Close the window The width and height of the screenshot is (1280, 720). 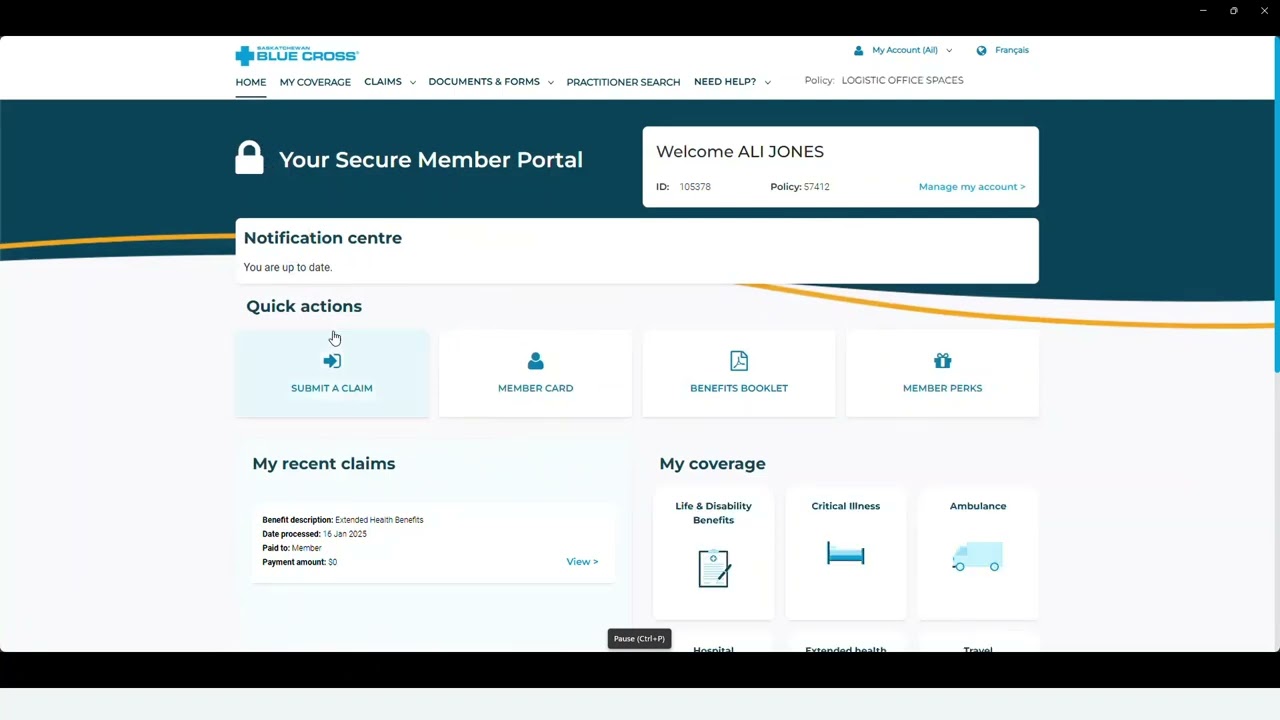(x=1264, y=10)
